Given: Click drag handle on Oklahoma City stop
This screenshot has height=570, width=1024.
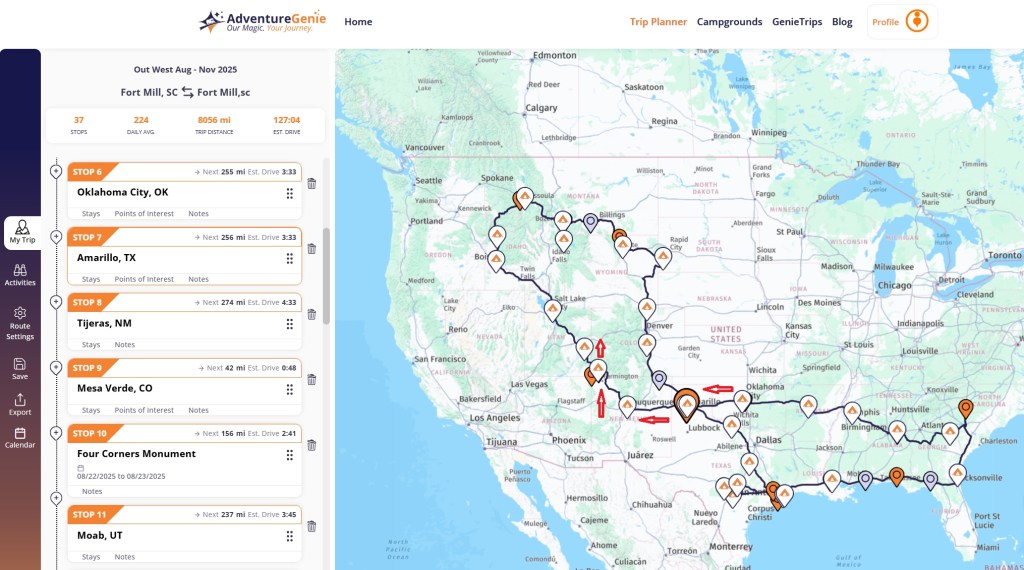Looking at the screenshot, I should click(290, 193).
